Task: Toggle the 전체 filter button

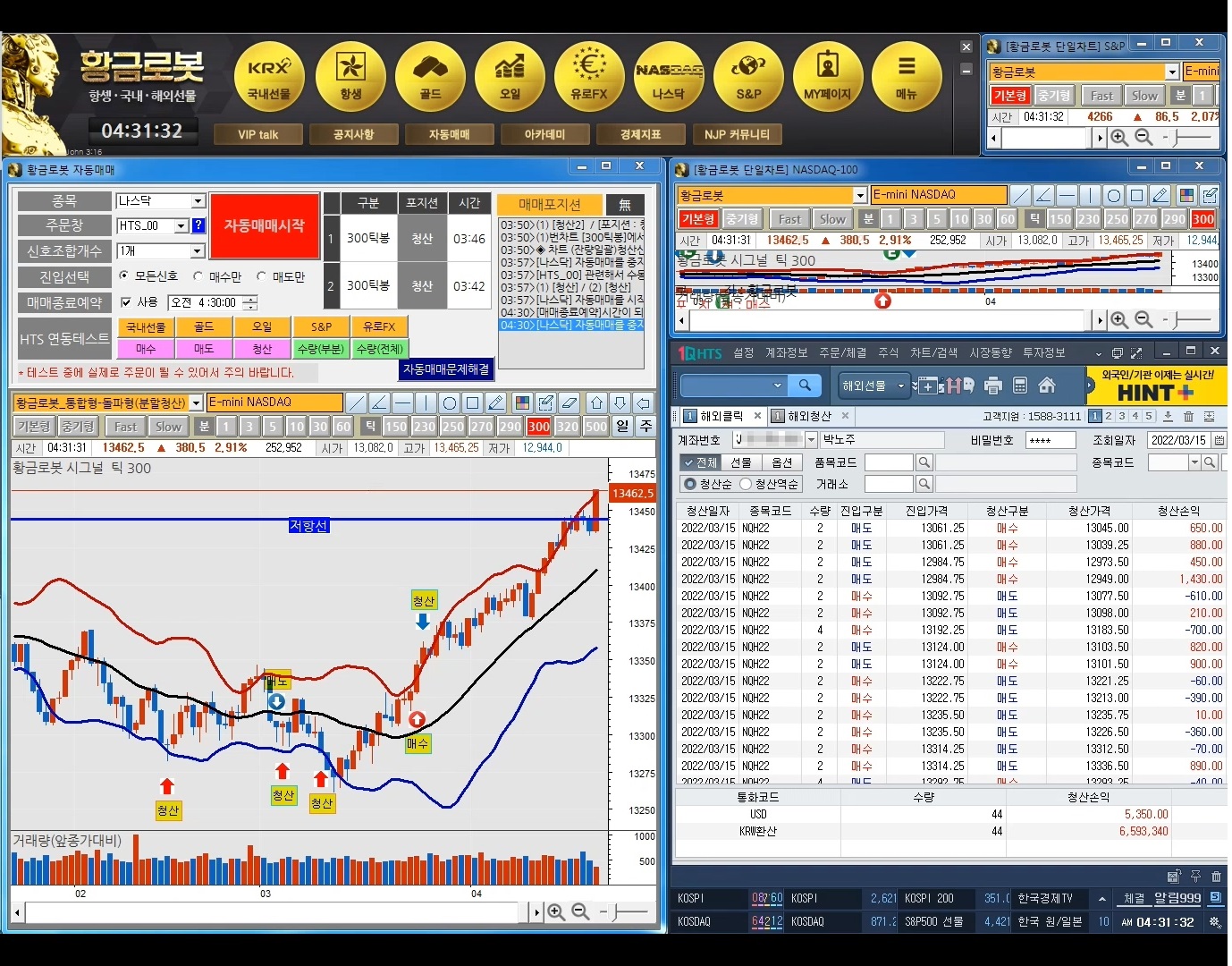Action: click(699, 462)
